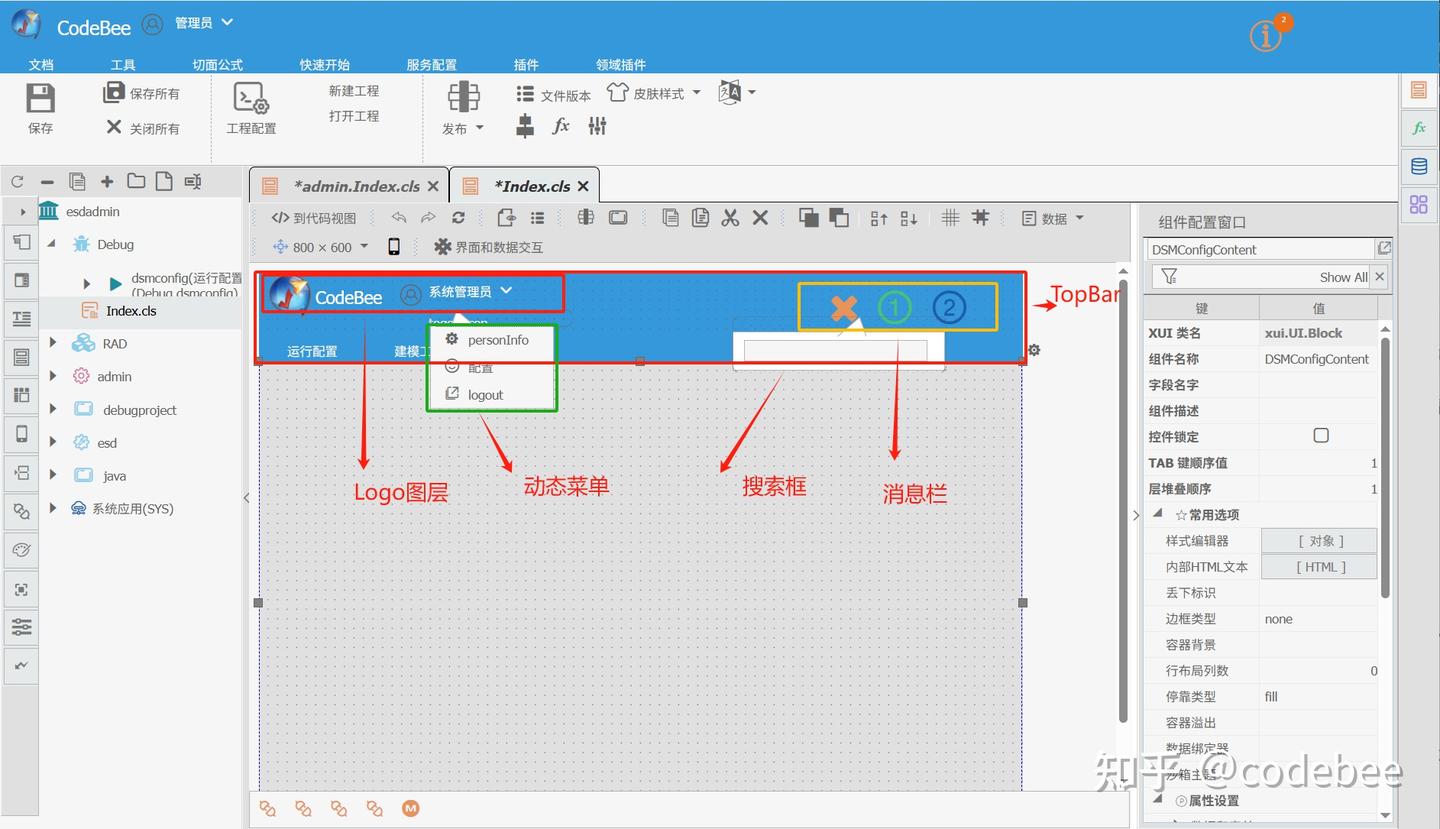Viewport: 1440px width, 829px height.
Task: Toggle the snap-to-grid icon
Action: pyautogui.click(x=980, y=218)
